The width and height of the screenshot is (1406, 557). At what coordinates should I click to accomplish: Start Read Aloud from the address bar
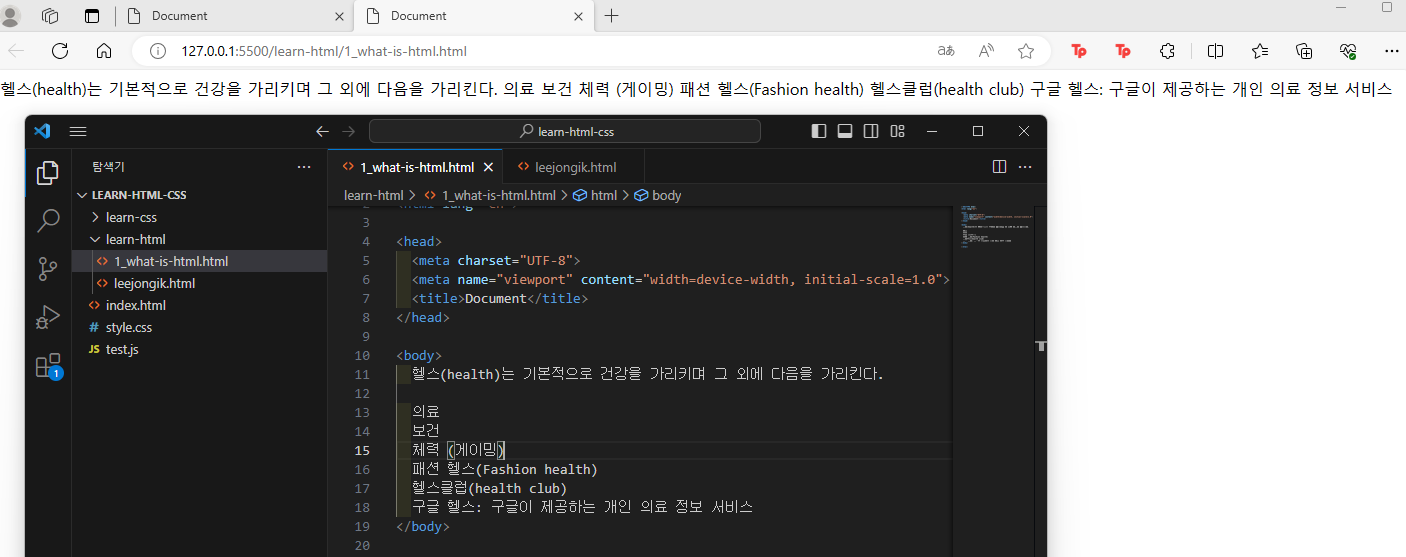[986, 51]
